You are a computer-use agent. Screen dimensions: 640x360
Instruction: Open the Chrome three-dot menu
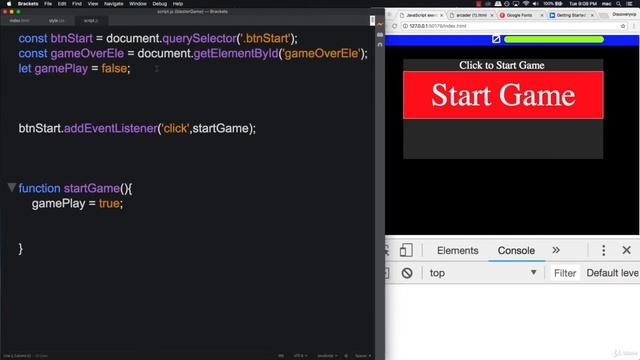click(634, 26)
